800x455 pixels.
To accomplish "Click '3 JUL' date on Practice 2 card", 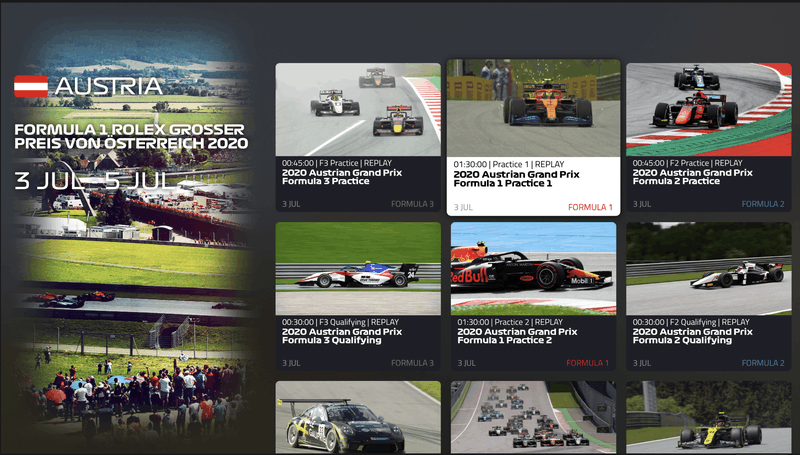I will pyautogui.click(x=466, y=363).
